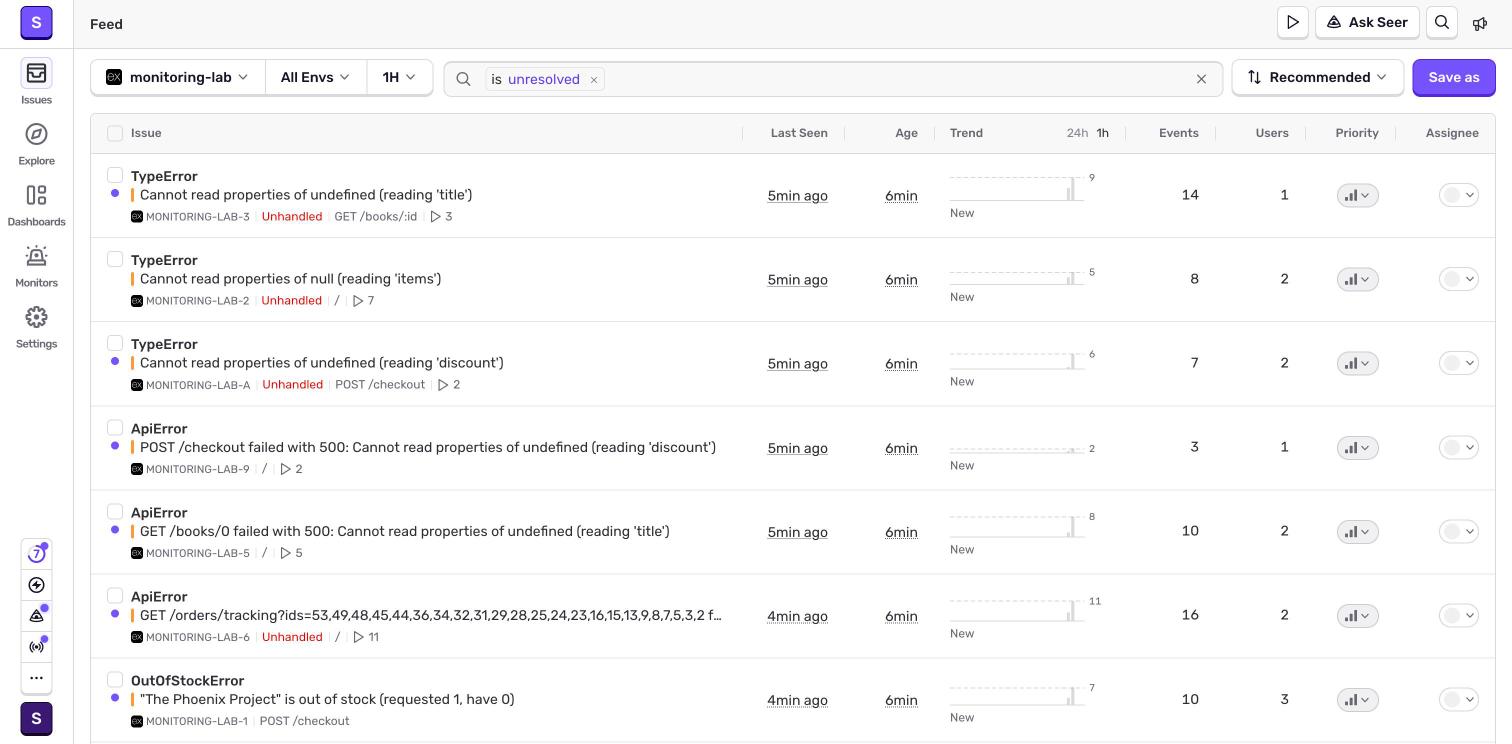This screenshot has height=744, width=1512.
Task: Click the Users column header
Action: [1272, 133]
